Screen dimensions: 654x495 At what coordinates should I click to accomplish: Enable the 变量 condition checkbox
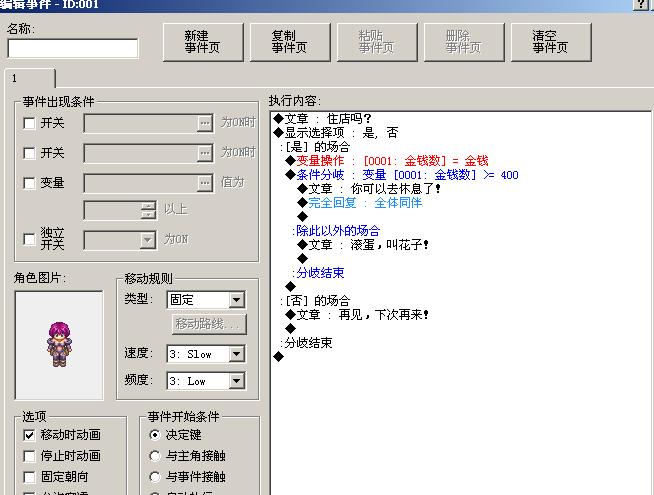[x=29, y=183]
